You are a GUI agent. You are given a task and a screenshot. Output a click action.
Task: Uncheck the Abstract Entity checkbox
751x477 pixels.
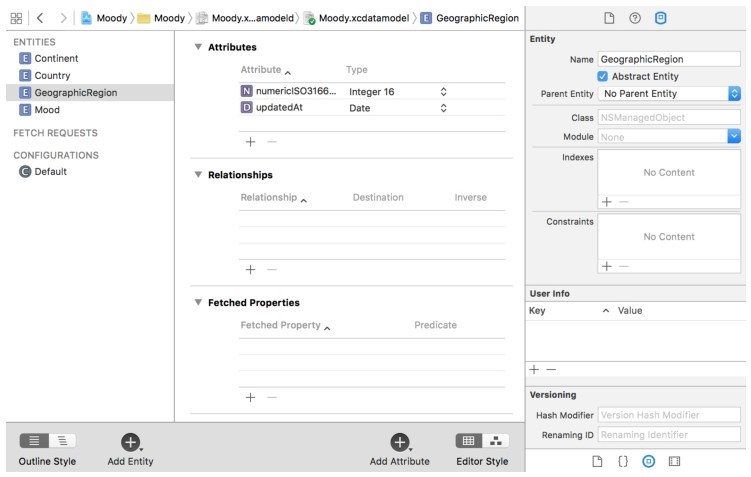(x=603, y=76)
